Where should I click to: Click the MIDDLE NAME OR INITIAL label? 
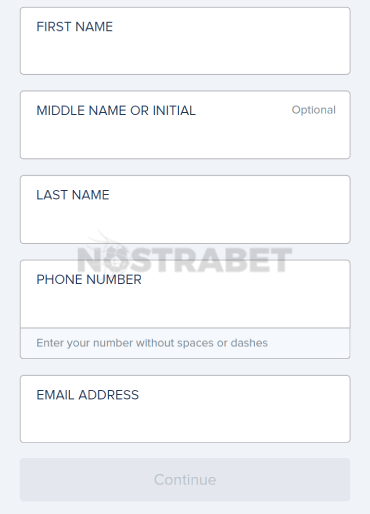(x=116, y=111)
